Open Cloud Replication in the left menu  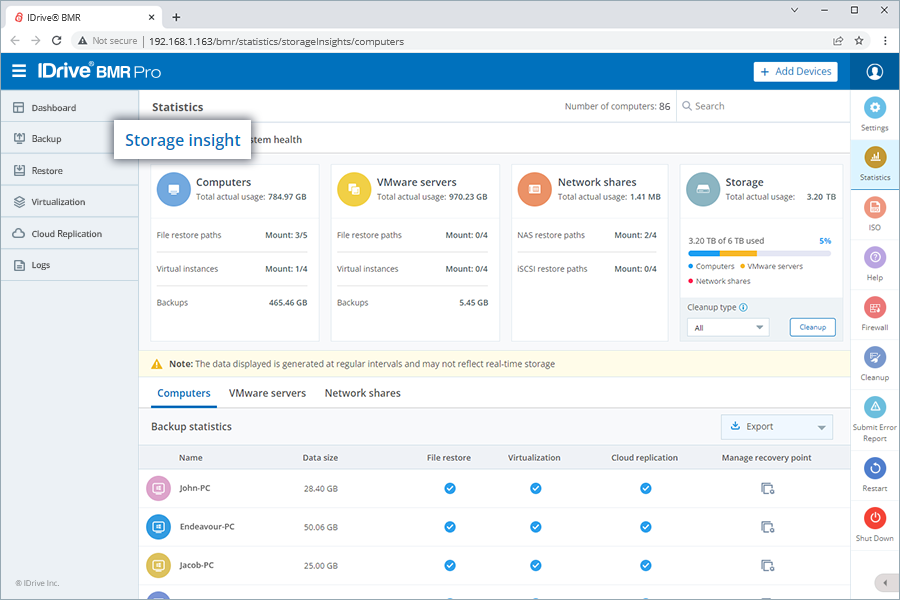tap(69, 234)
